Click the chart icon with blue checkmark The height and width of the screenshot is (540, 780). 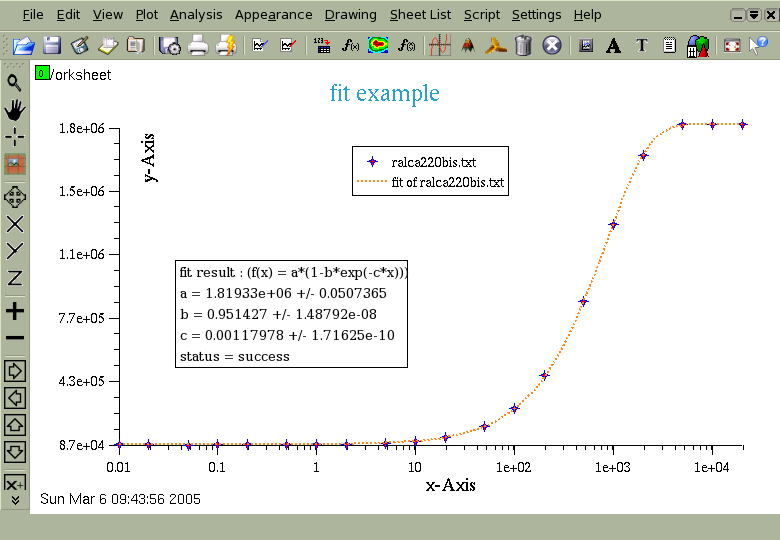pos(260,46)
